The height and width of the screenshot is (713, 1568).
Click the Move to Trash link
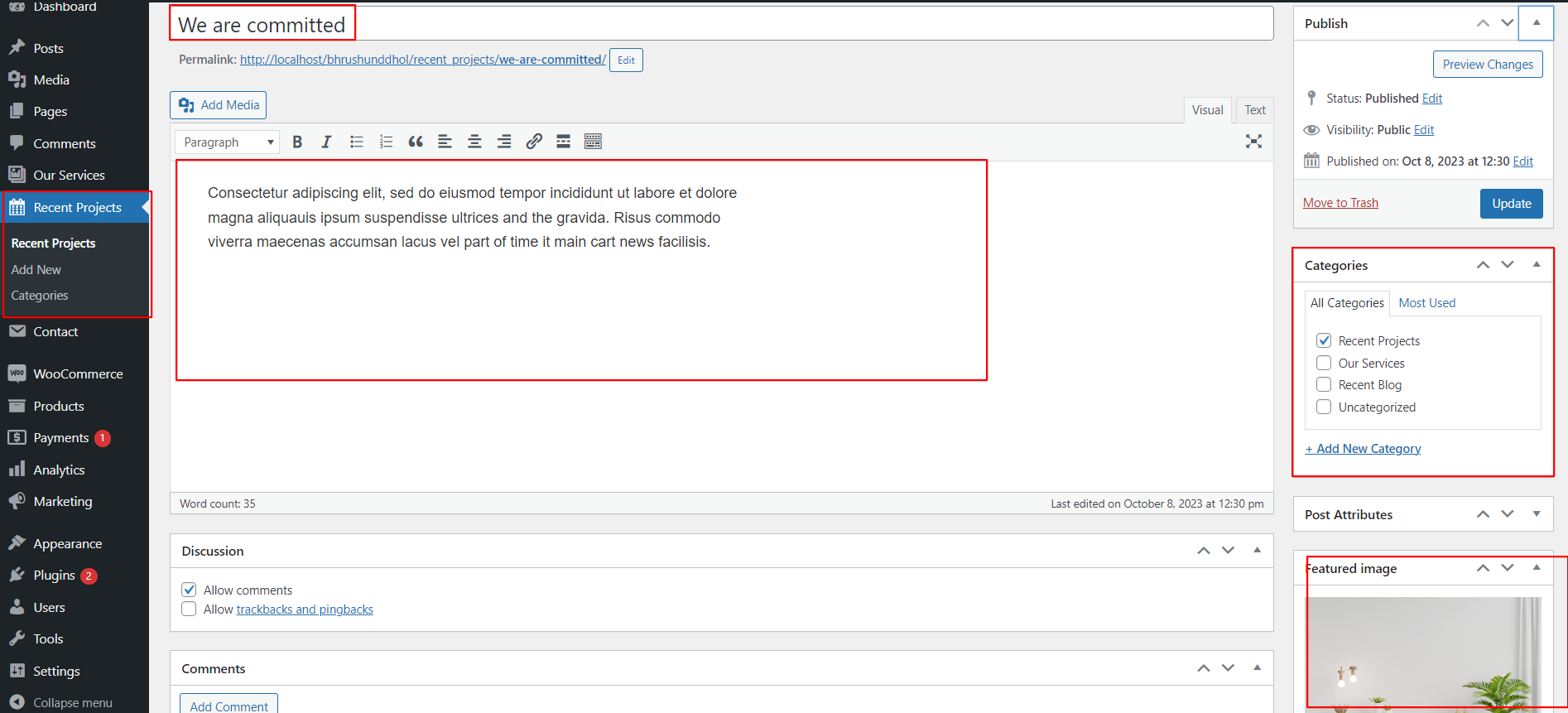click(1340, 203)
